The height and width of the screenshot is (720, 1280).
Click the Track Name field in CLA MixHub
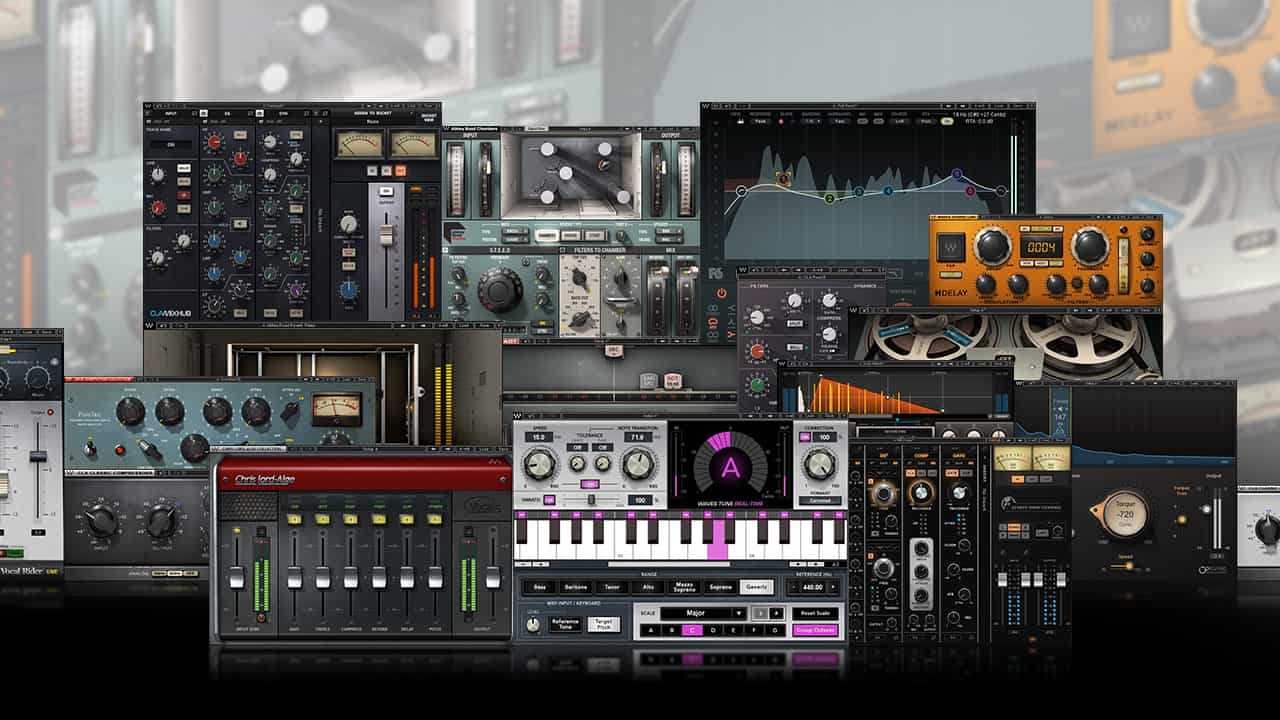pos(171,145)
